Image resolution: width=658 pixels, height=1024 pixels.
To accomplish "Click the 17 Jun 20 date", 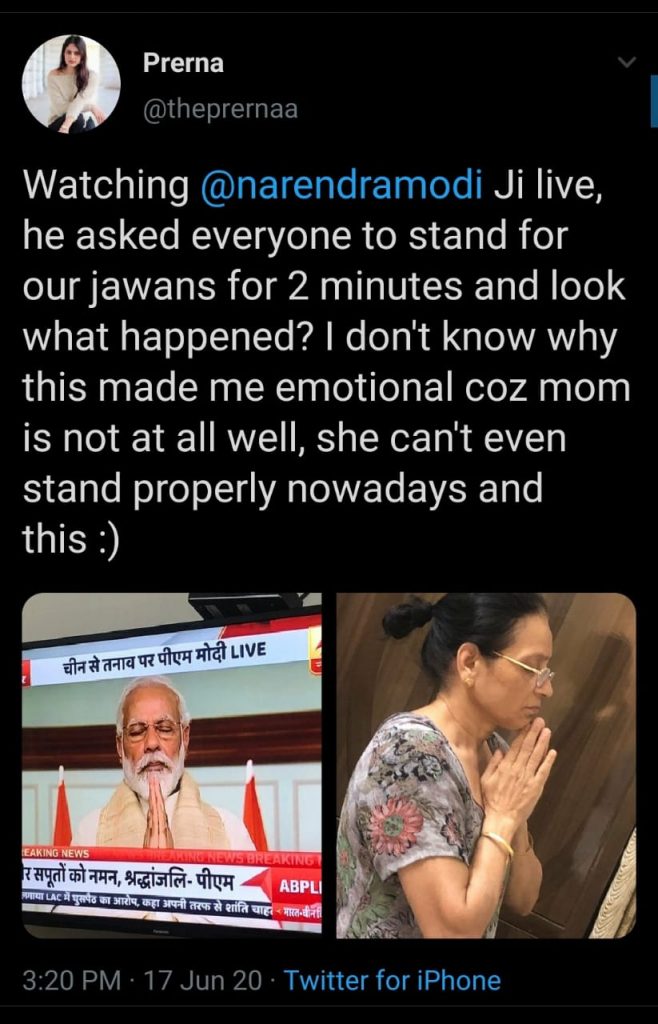I will [202, 980].
